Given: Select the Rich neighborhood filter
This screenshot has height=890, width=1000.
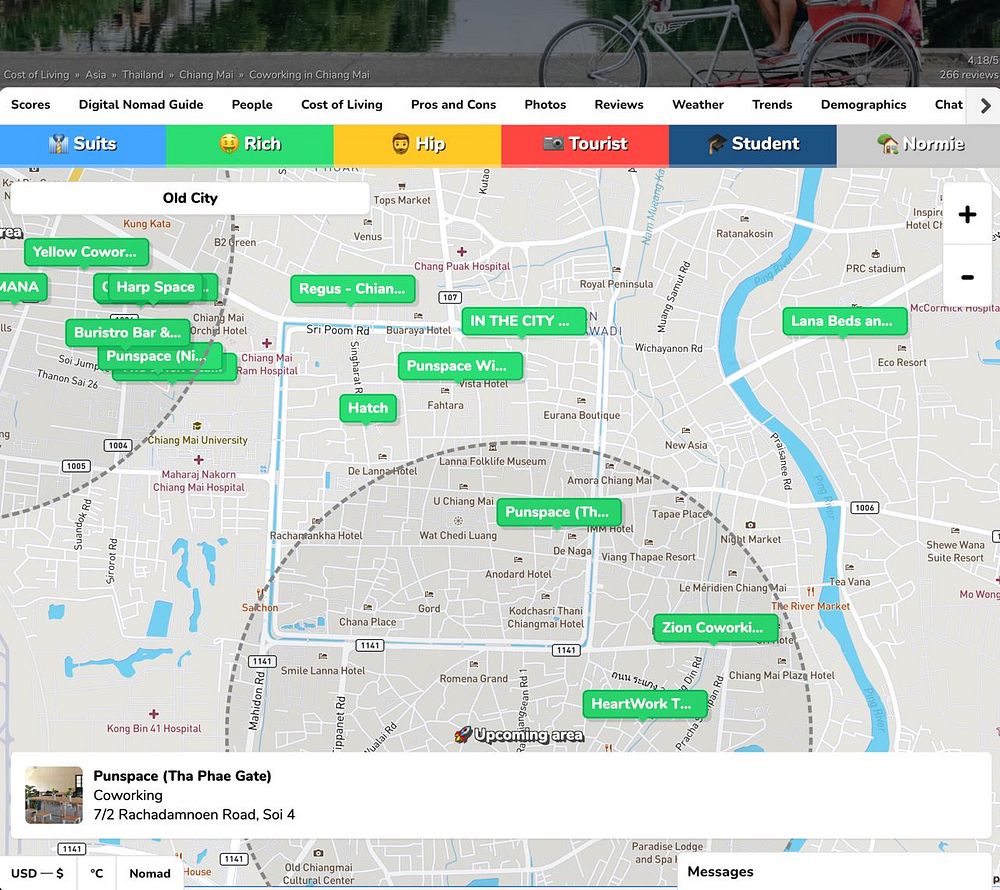Looking at the screenshot, I should click(250, 145).
